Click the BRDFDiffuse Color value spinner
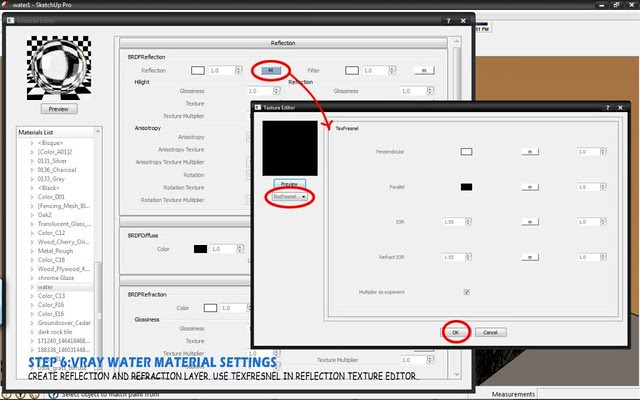 [240, 249]
